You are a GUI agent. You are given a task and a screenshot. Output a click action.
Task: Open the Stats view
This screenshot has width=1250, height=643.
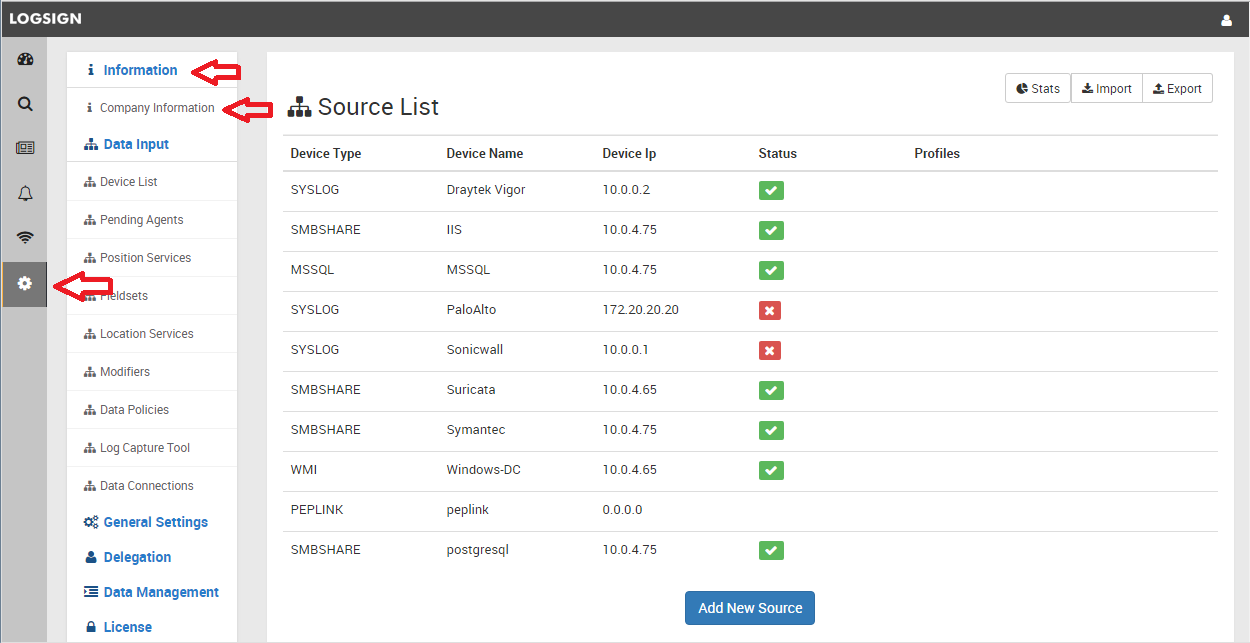(1038, 88)
